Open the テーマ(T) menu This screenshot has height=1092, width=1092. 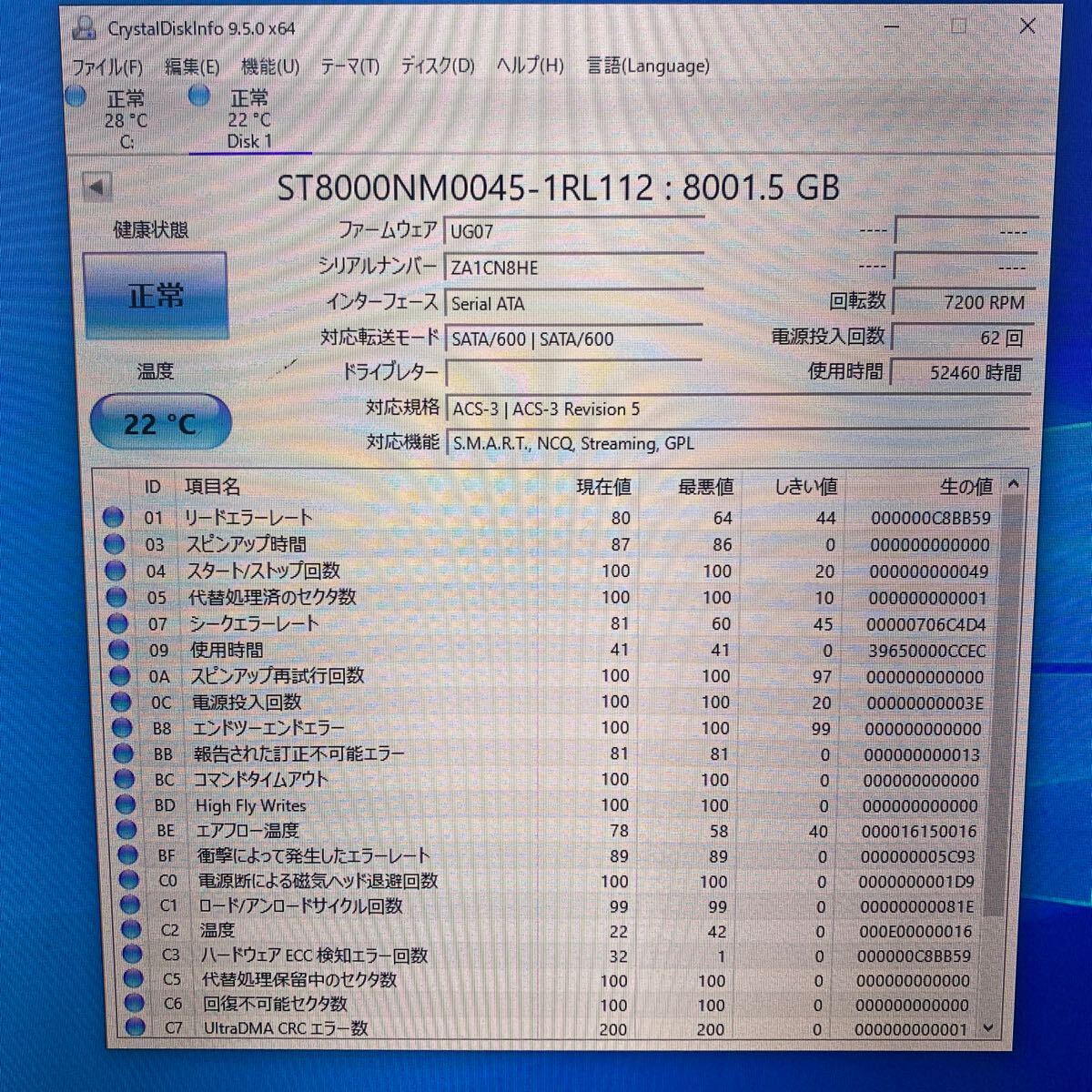point(349,66)
